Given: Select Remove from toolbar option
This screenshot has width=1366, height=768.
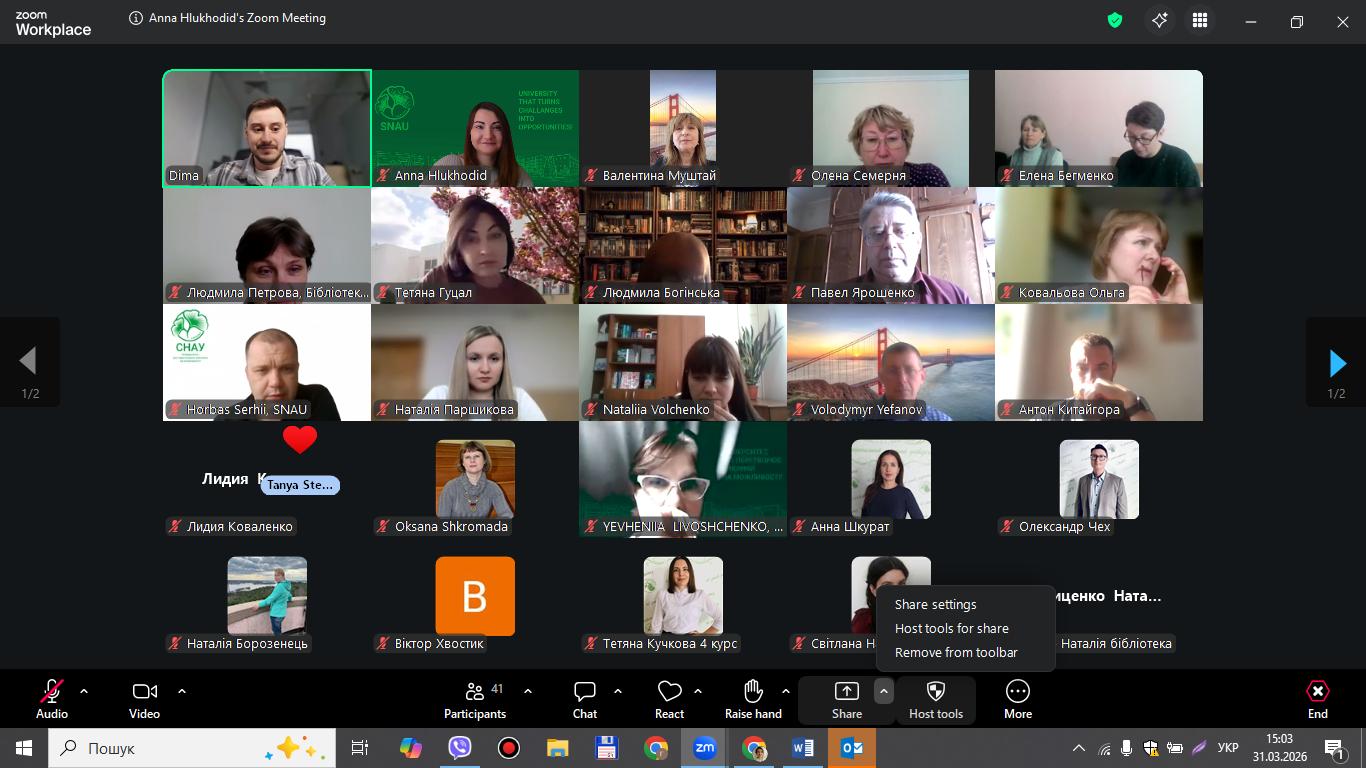Looking at the screenshot, I should coord(956,652).
